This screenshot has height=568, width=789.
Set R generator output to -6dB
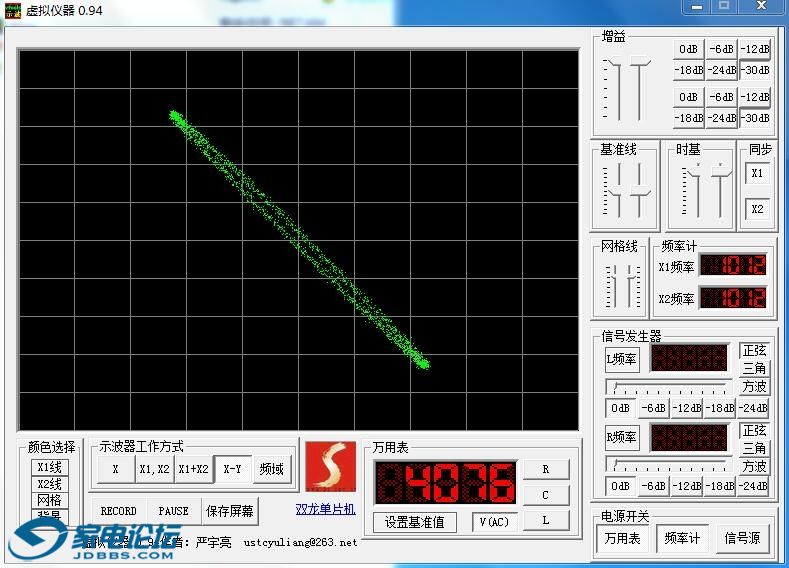coord(654,486)
